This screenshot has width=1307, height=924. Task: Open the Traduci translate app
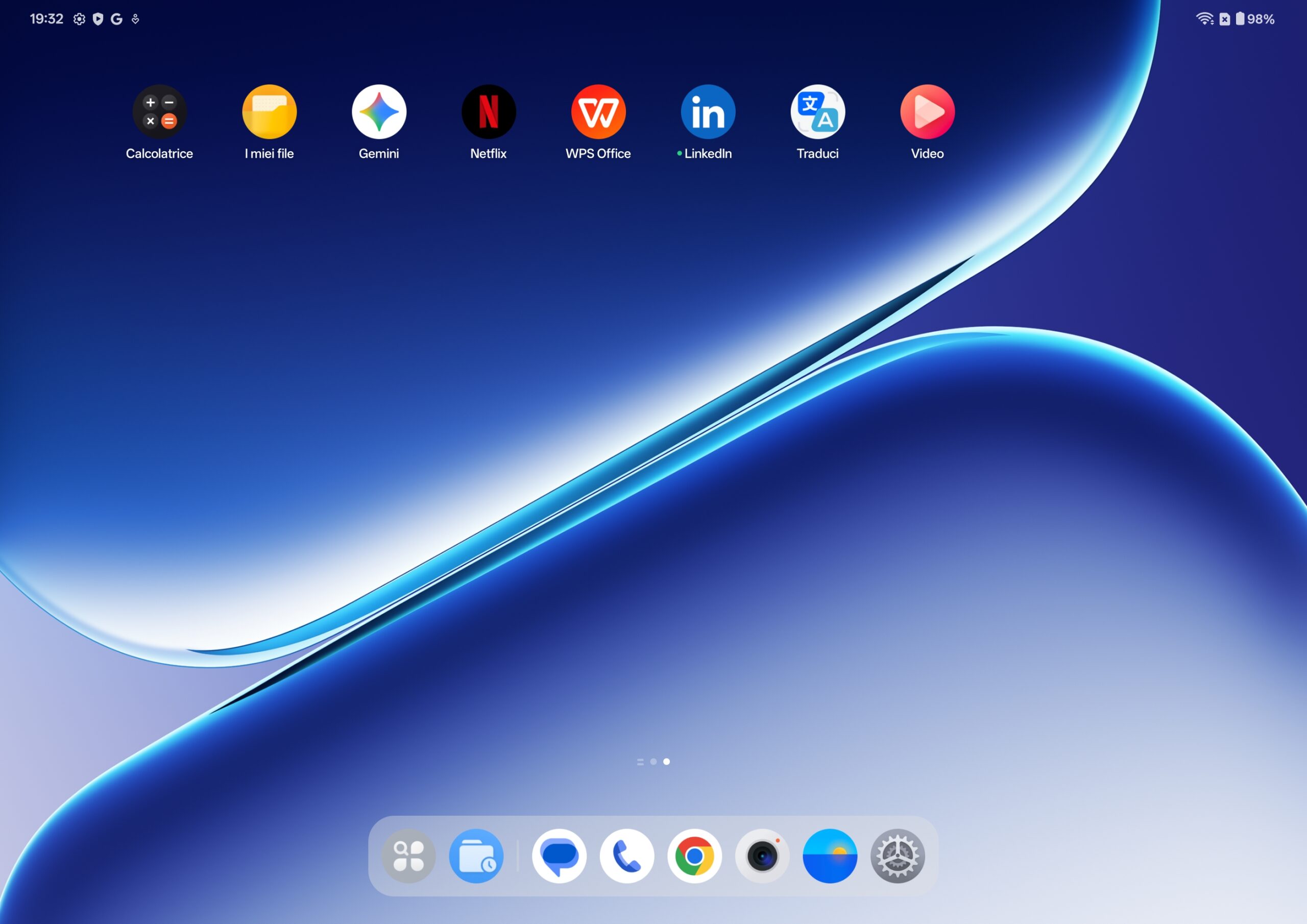point(817,112)
